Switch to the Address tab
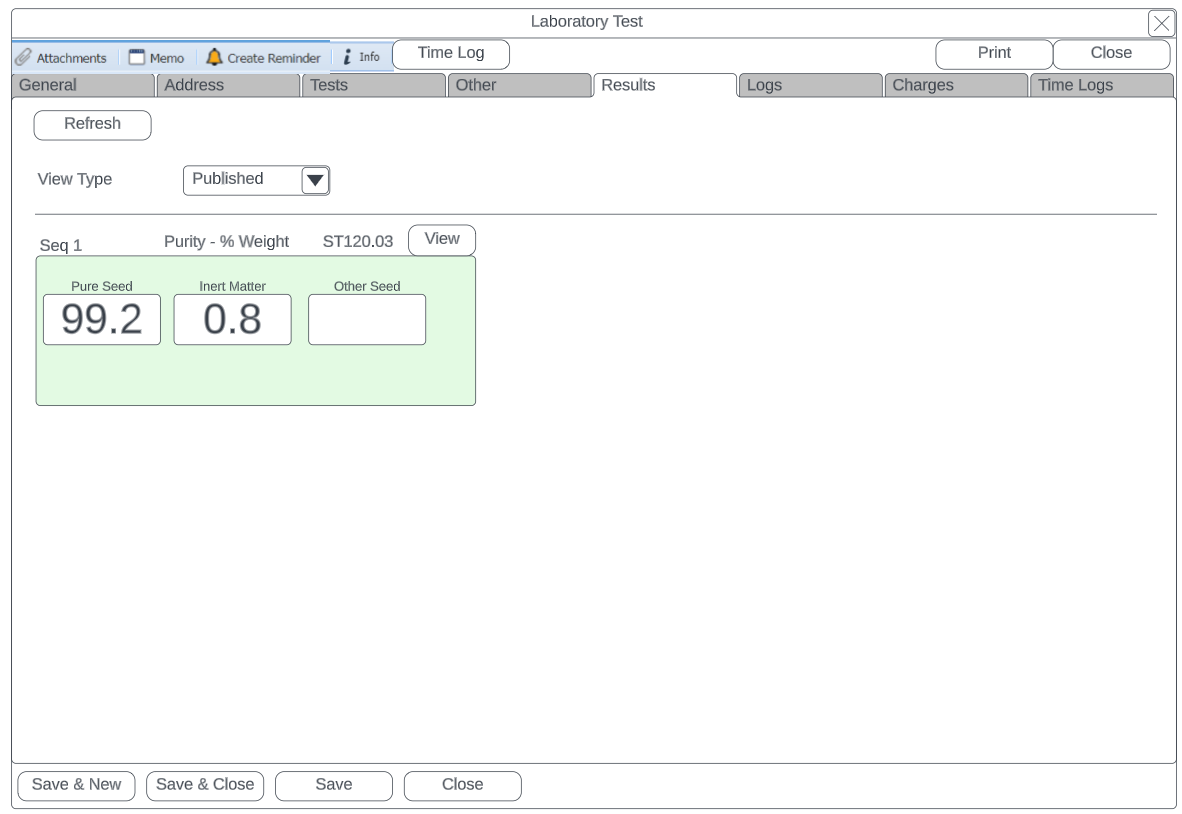Viewport: 1182px width, 814px height. 228,85
